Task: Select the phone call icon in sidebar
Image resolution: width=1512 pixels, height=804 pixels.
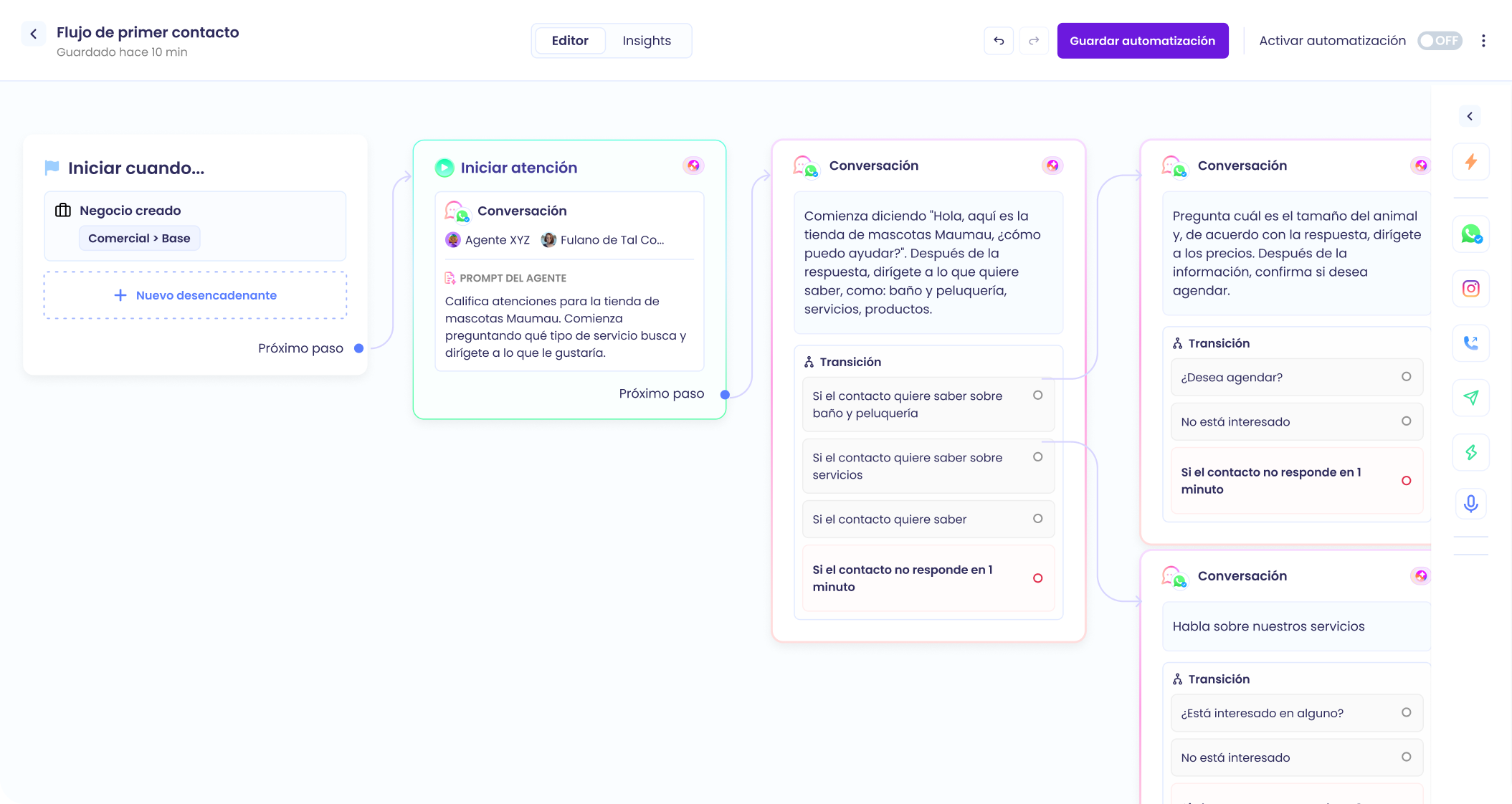Action: click(1470, 343)
